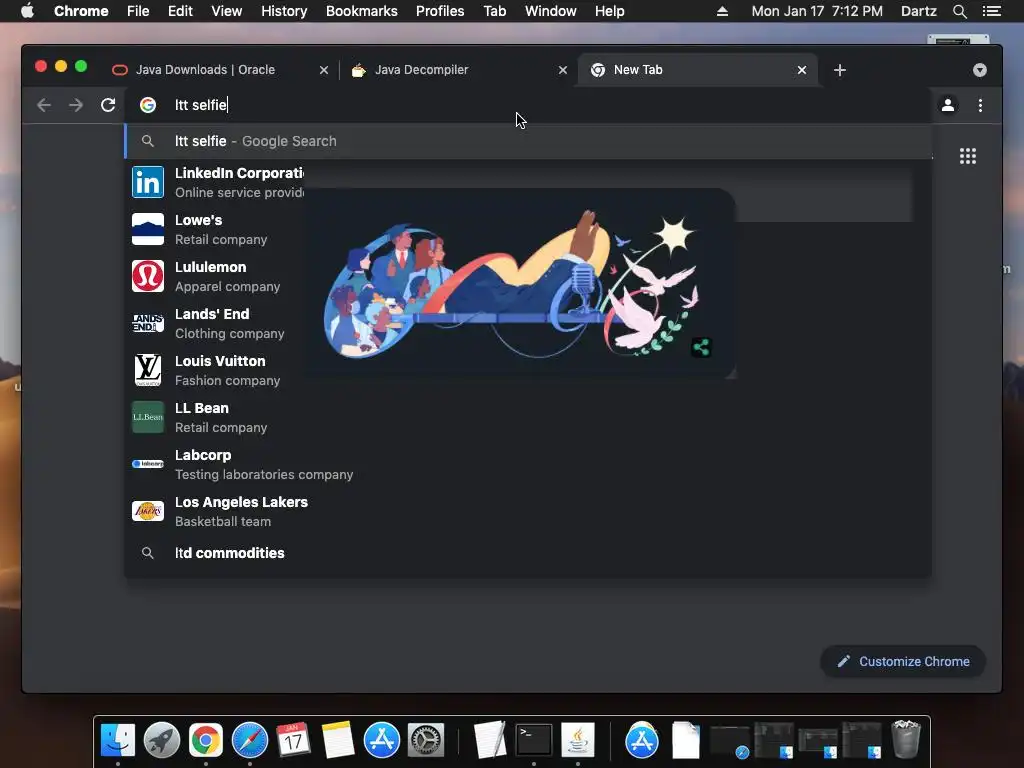Click the LinkedIn logo icon in suggestions
Screen dimensions: 1024x768
point(148,182)
